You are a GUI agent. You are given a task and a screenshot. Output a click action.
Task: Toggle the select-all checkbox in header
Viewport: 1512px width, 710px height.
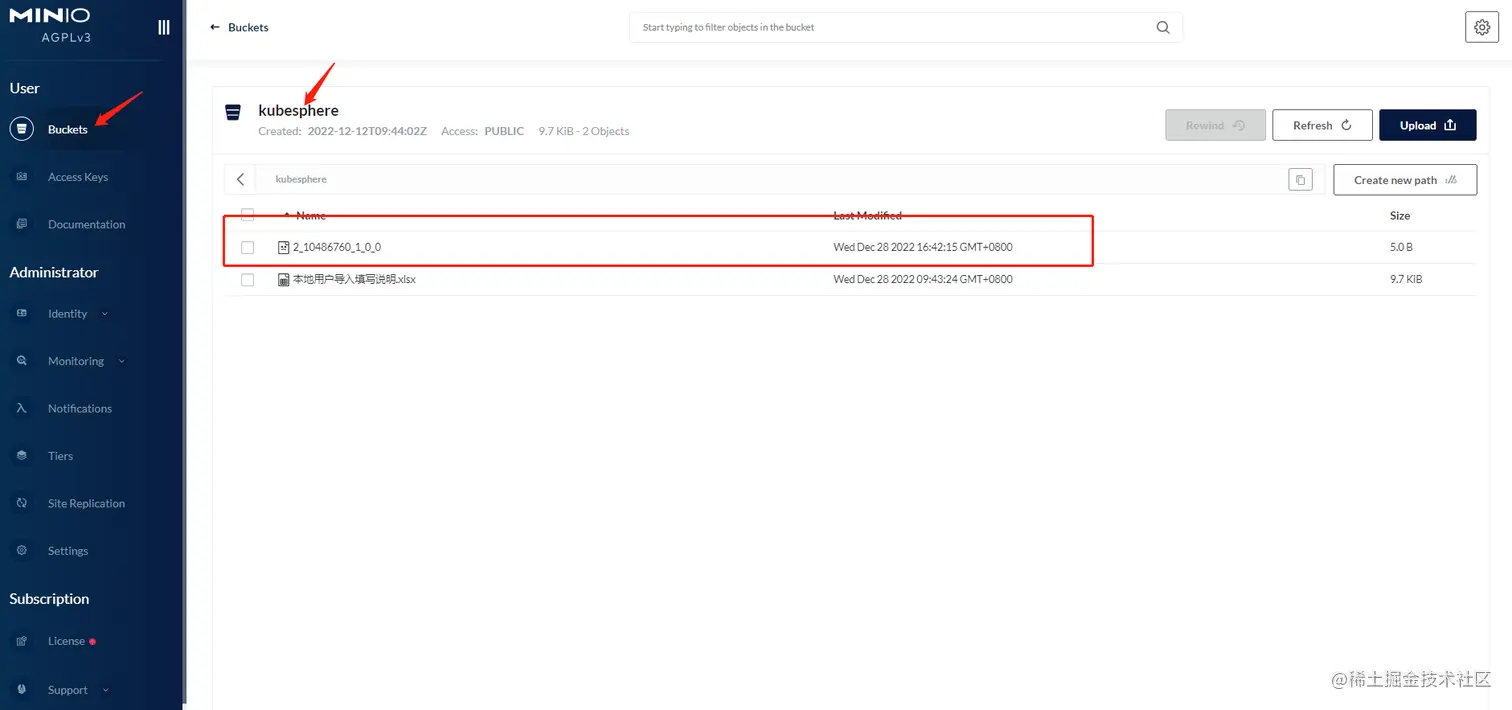pos(248,215)
